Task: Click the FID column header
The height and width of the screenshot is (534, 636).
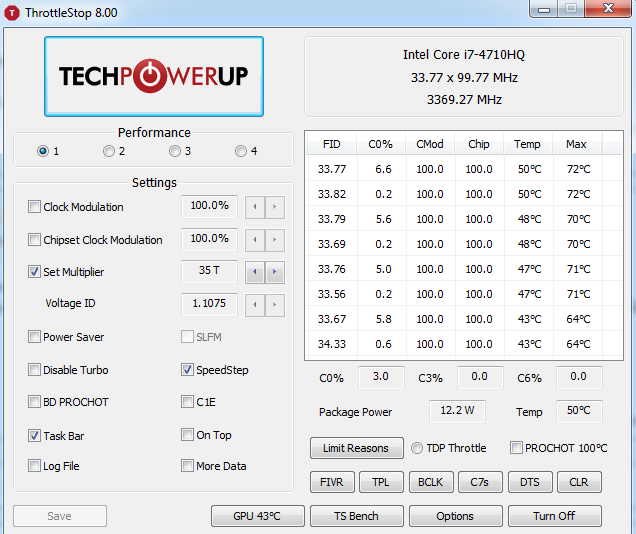Action: point(332,144)
